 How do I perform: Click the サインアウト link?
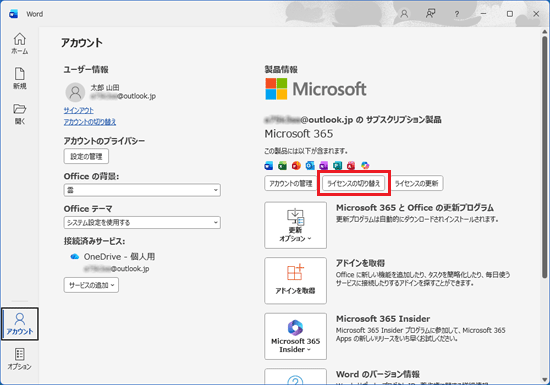coord(79,110)
